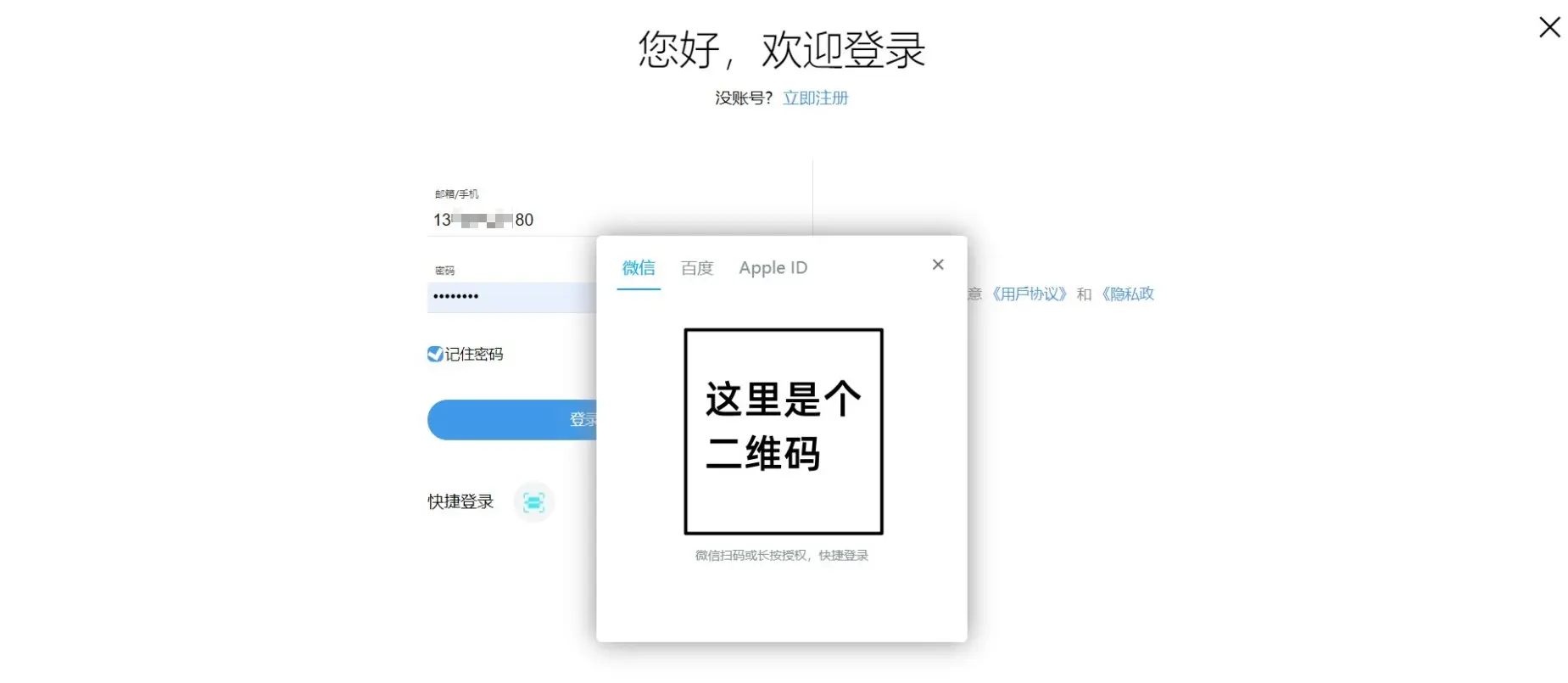Switch to the 微信 tab
Image resolution: width=1568 pixels, height=683 pixels.
coord(638,268)
